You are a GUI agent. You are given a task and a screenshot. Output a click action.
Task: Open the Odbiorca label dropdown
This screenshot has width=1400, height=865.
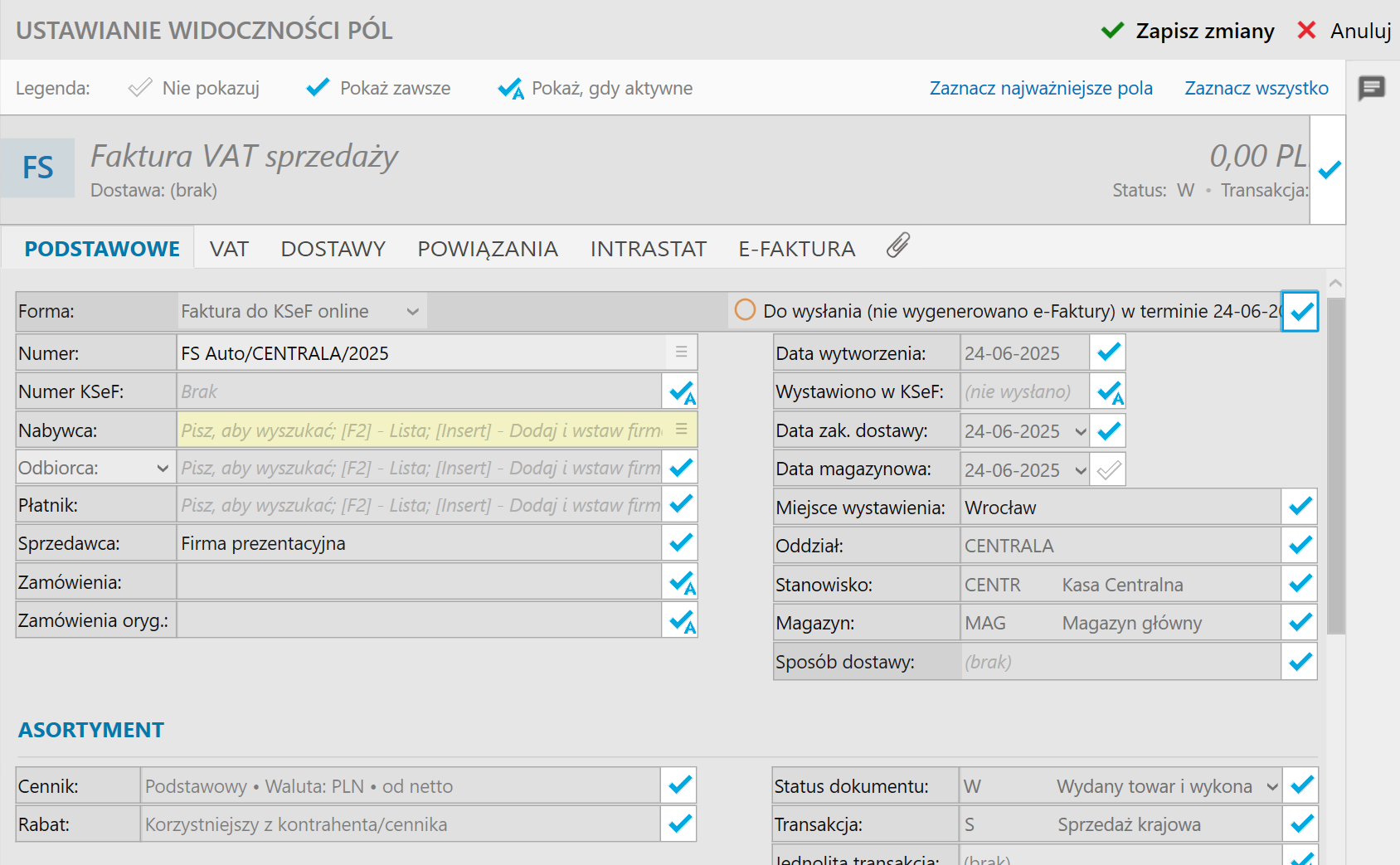(163, 469)
